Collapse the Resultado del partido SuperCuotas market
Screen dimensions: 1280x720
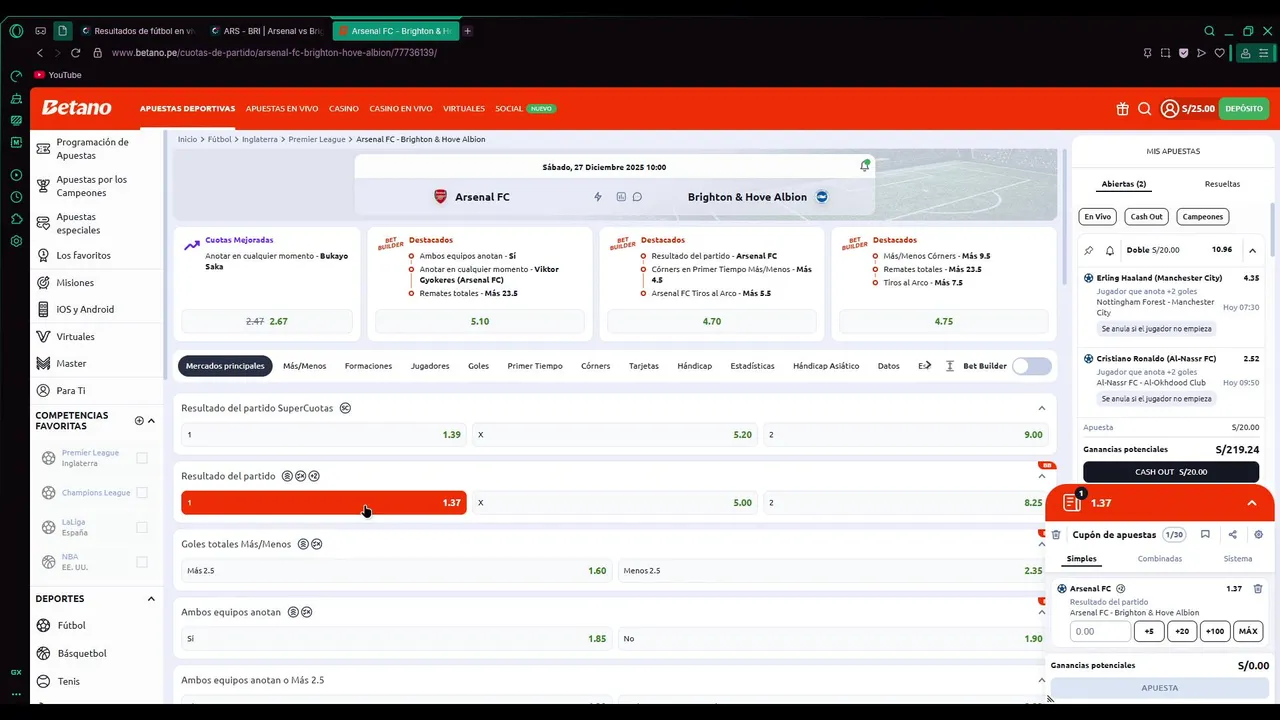coord(1041,408)
